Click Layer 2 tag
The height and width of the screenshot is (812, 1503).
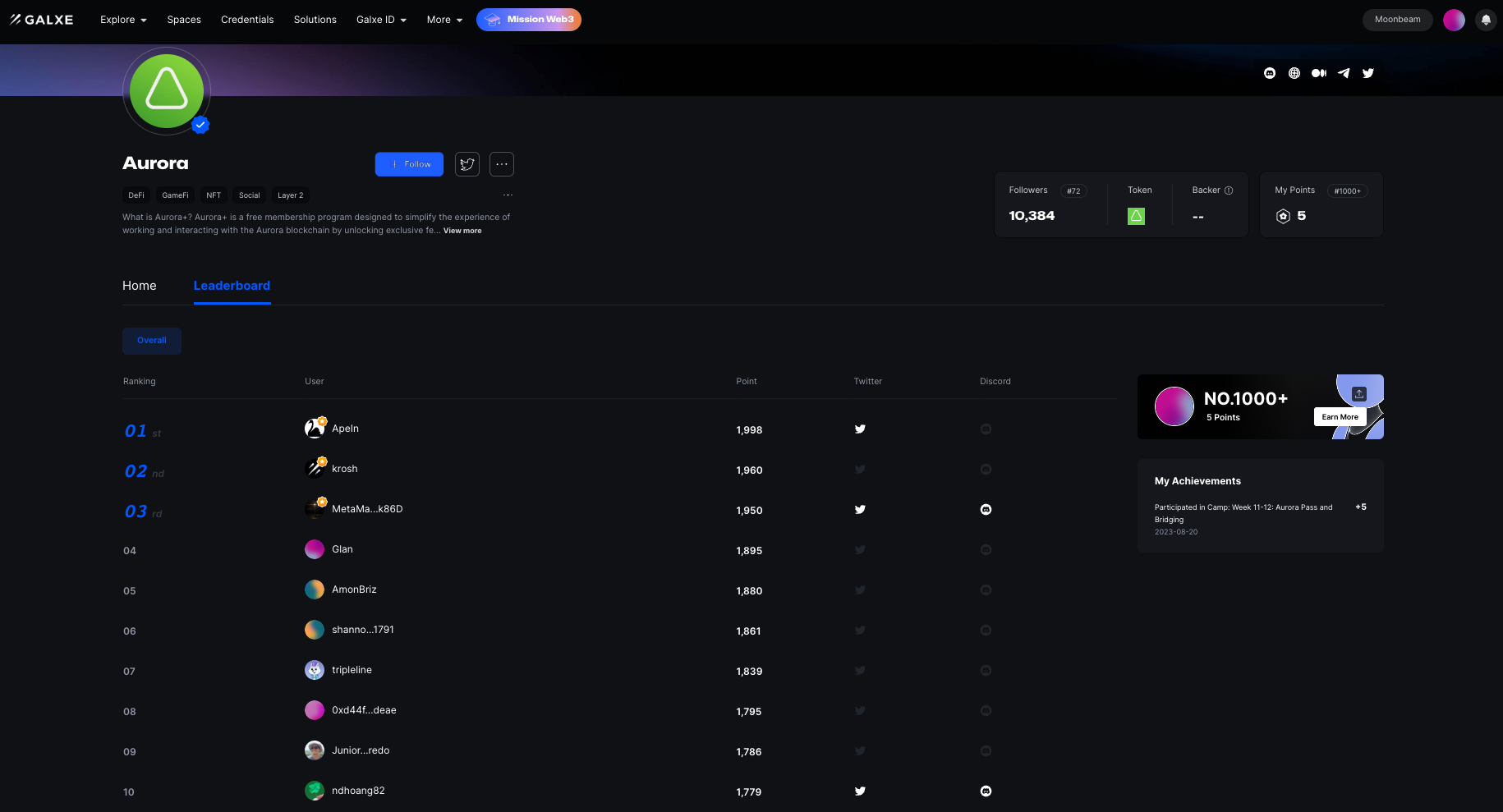click(x=291, y=195)
